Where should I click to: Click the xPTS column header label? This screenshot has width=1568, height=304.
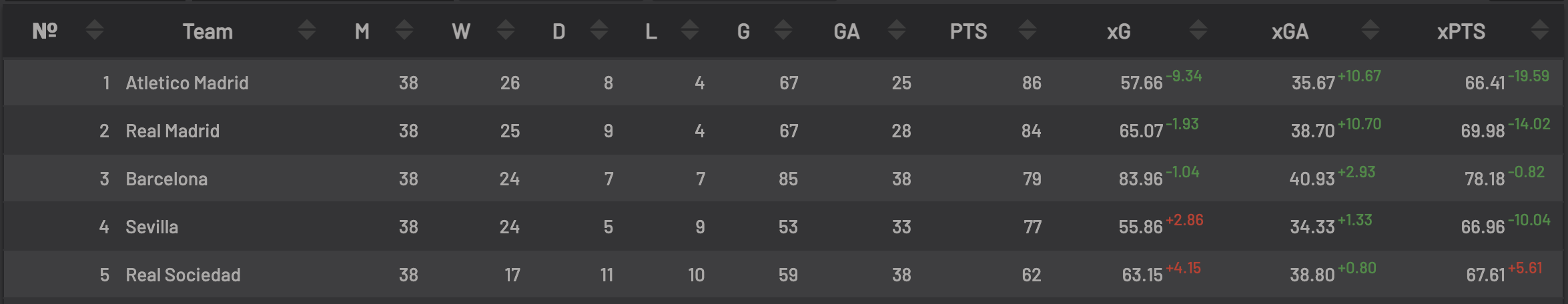point(1461,31)
